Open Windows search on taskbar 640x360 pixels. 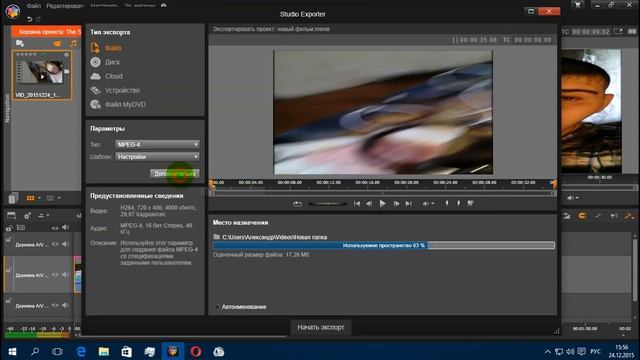35,351
